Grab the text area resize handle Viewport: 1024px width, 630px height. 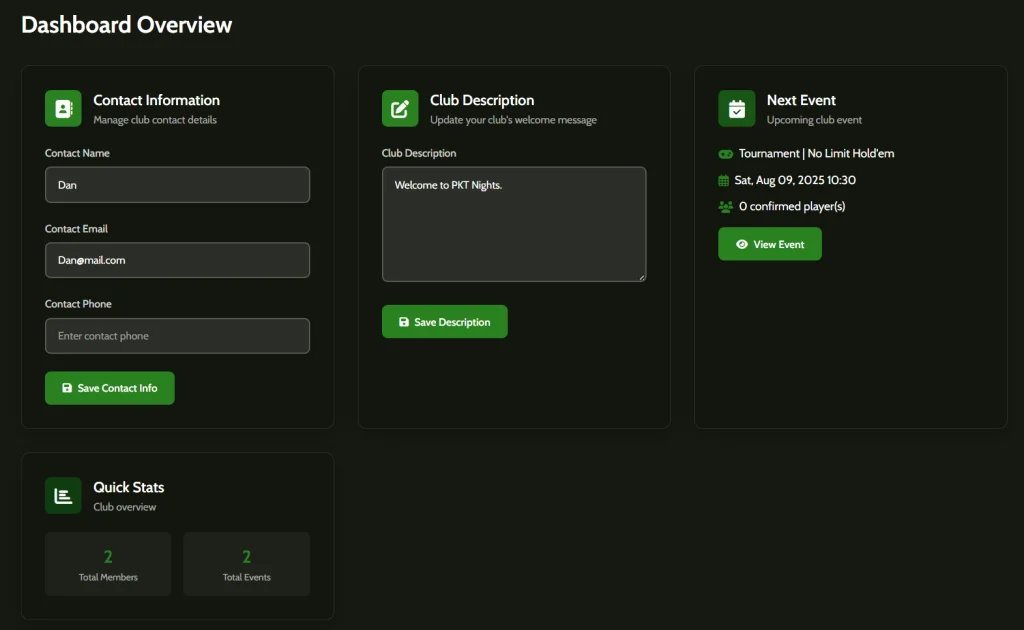pyautogui.click(x=641, y=276)
